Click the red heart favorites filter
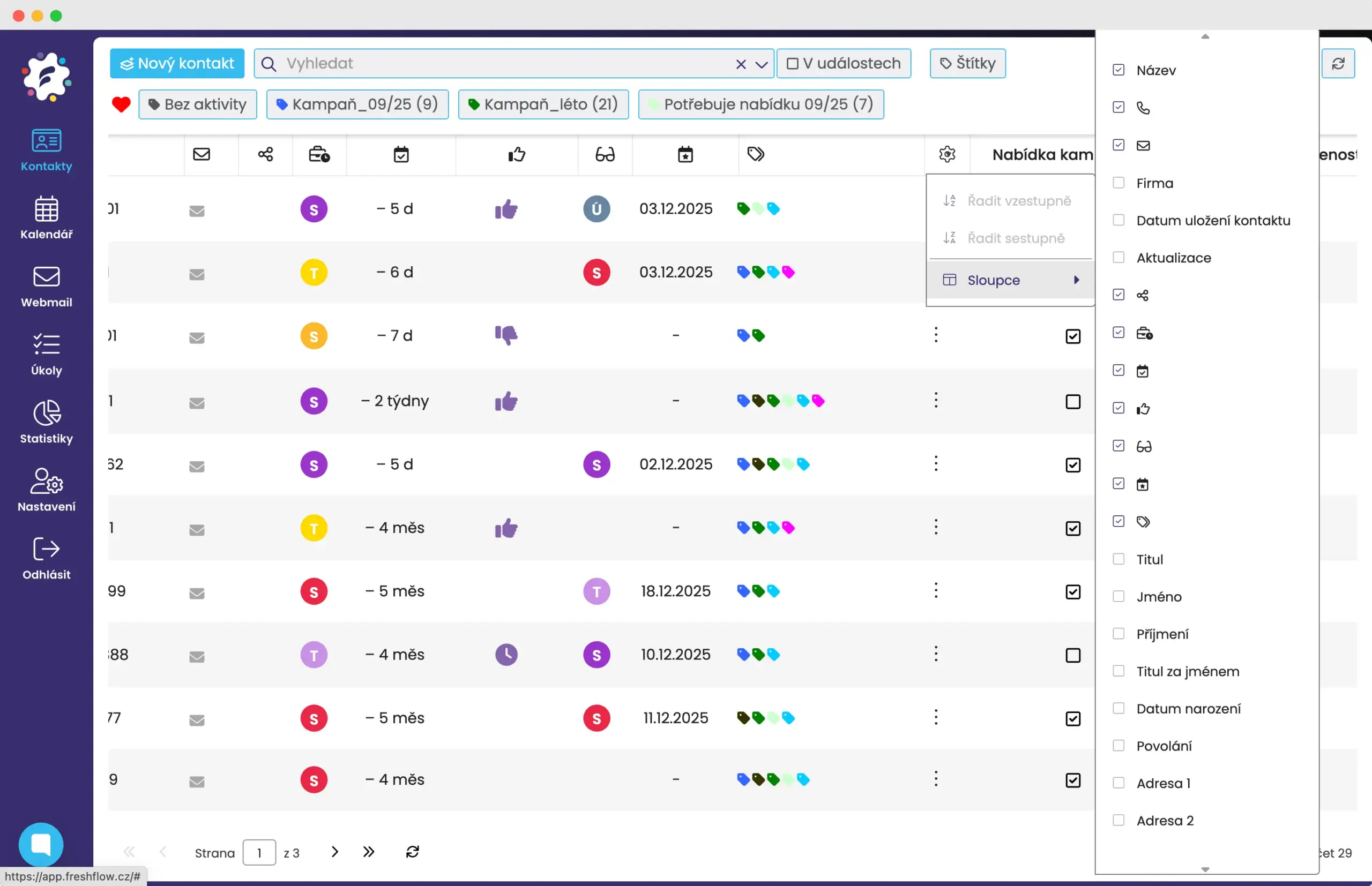 coord(121,104)
